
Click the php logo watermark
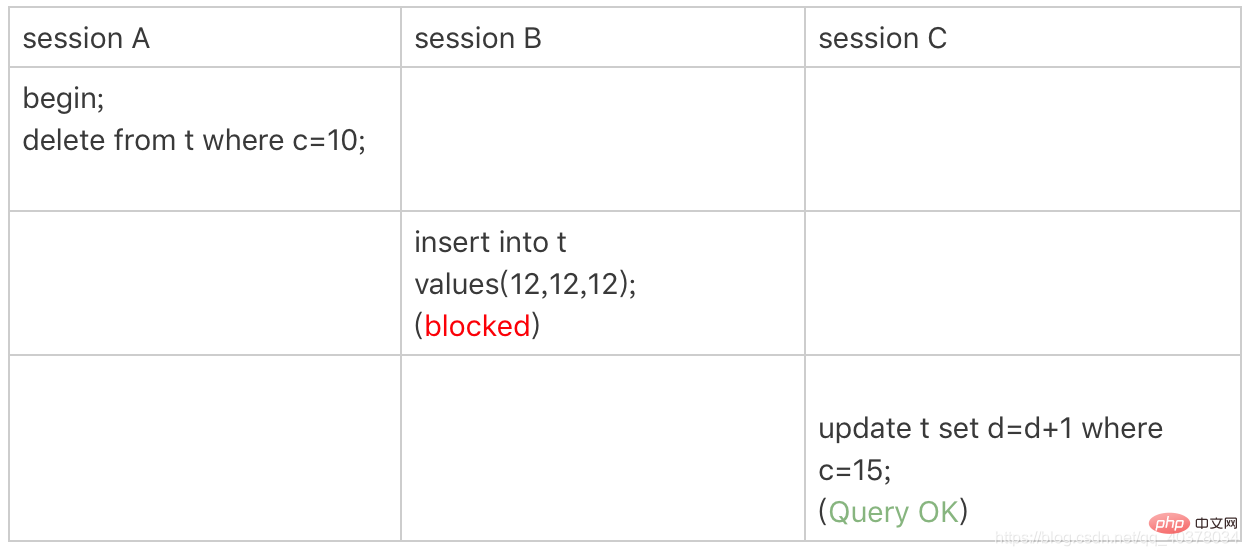1169,523
